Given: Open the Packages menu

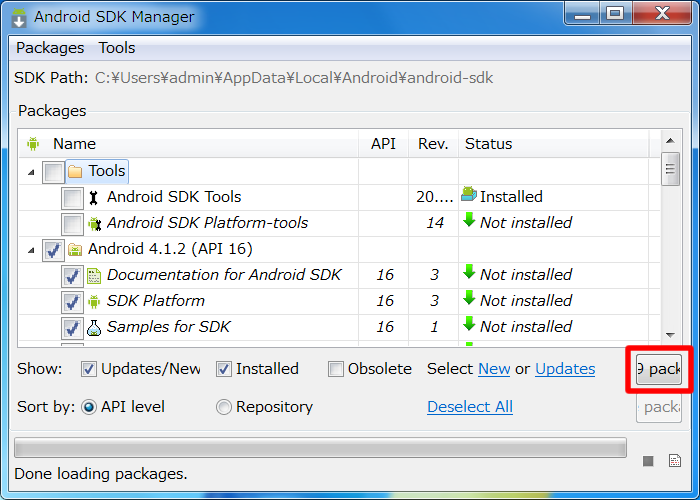Looking at the screenshot, I should click(x=50, y=48).
